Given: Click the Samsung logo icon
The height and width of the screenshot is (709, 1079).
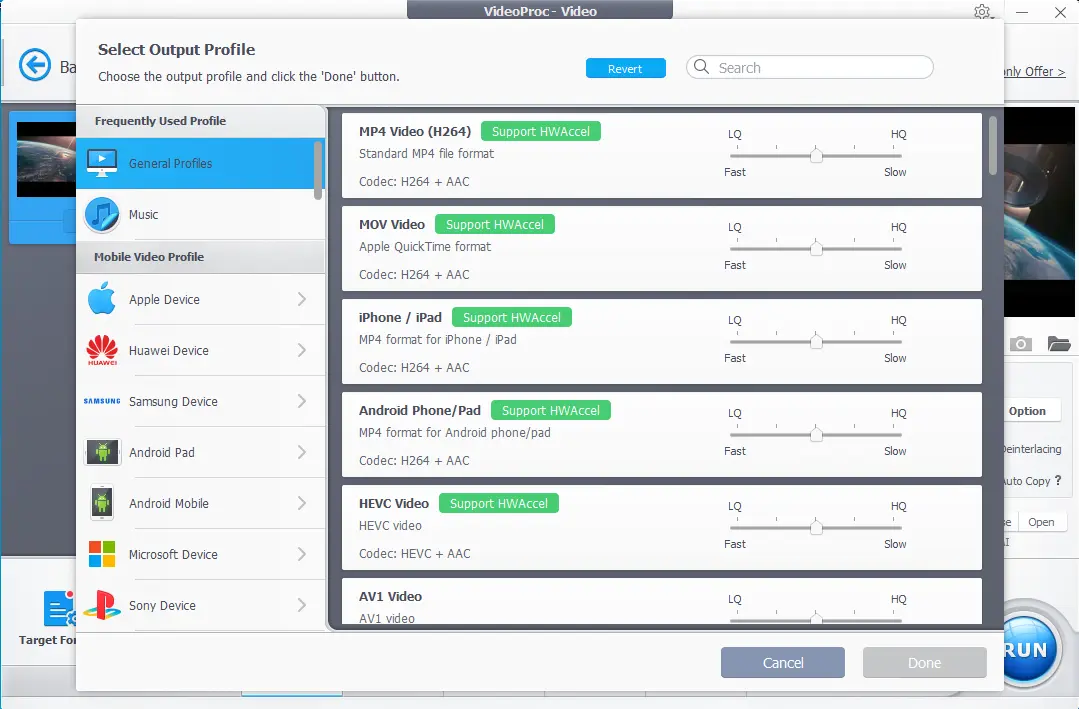Looking at the screenshot, I should pyautogui.click(x=102, y=401).
